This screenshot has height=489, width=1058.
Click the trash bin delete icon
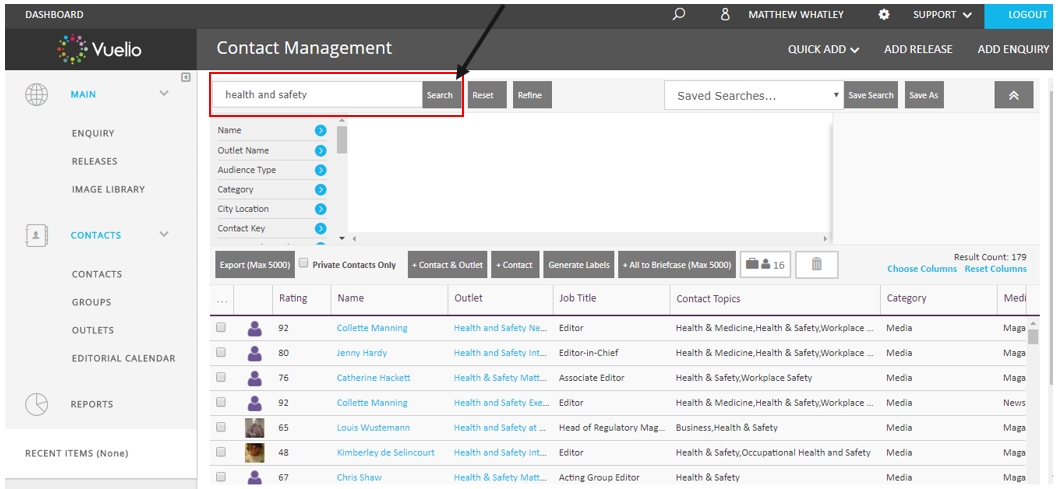point(816,264)
